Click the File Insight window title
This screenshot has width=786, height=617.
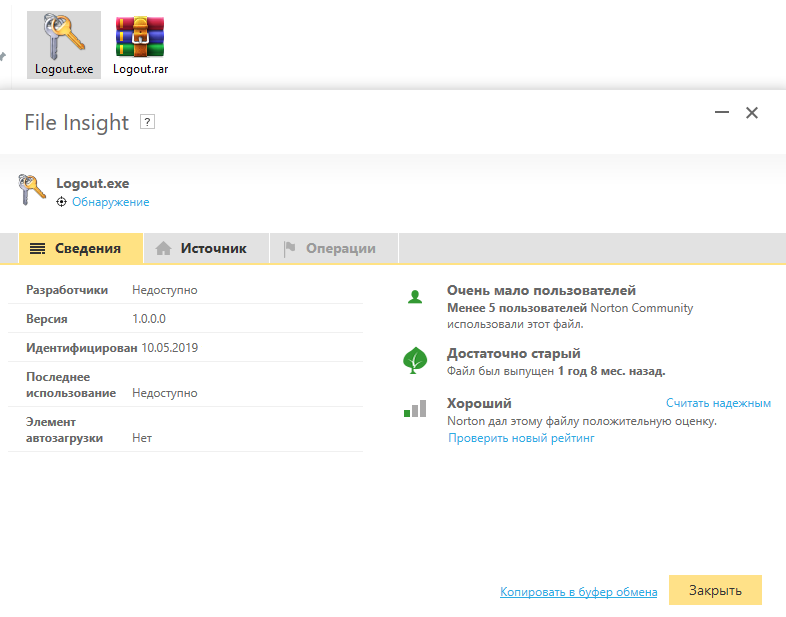pyautogui.click(x=77, y=122)
